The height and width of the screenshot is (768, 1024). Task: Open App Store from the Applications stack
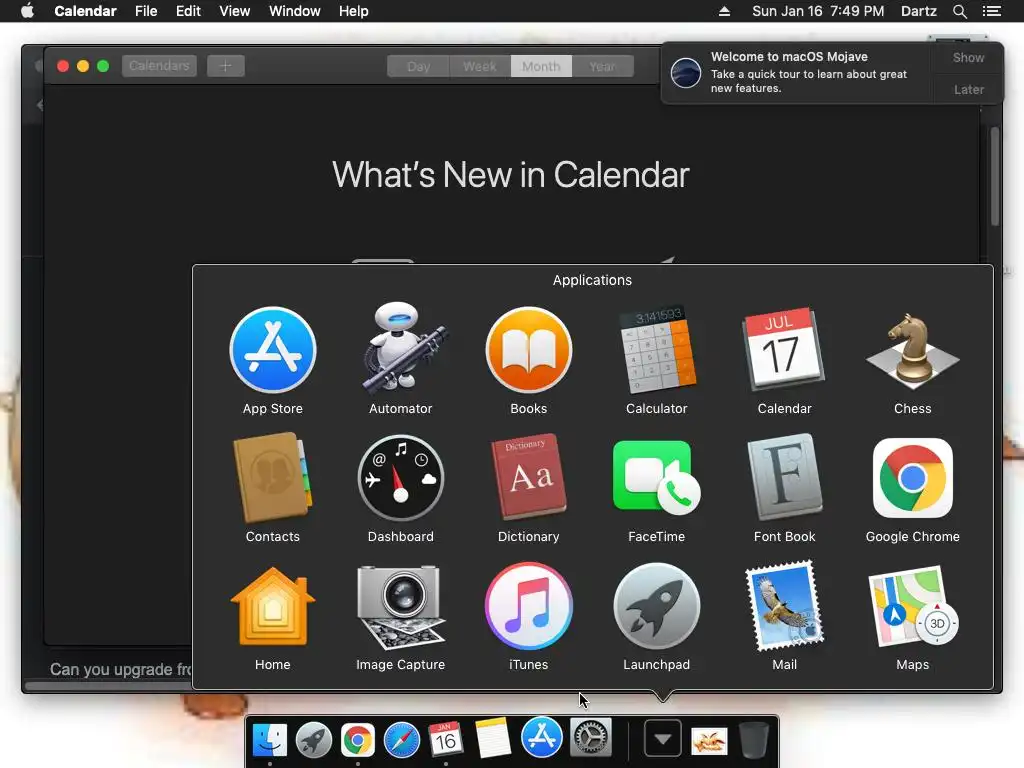pos(273,351)
